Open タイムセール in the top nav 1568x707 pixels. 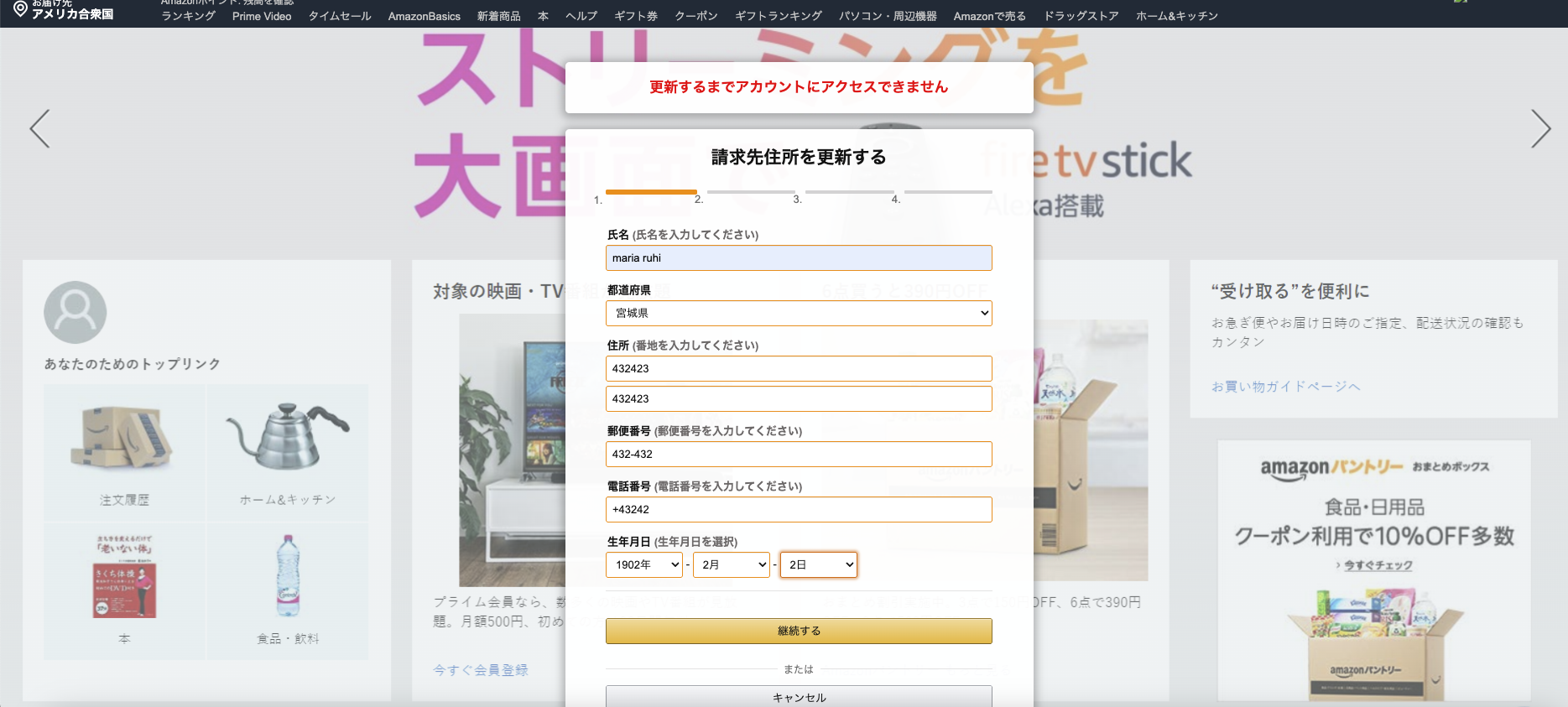pyautogui.click(x=340, y=16)
